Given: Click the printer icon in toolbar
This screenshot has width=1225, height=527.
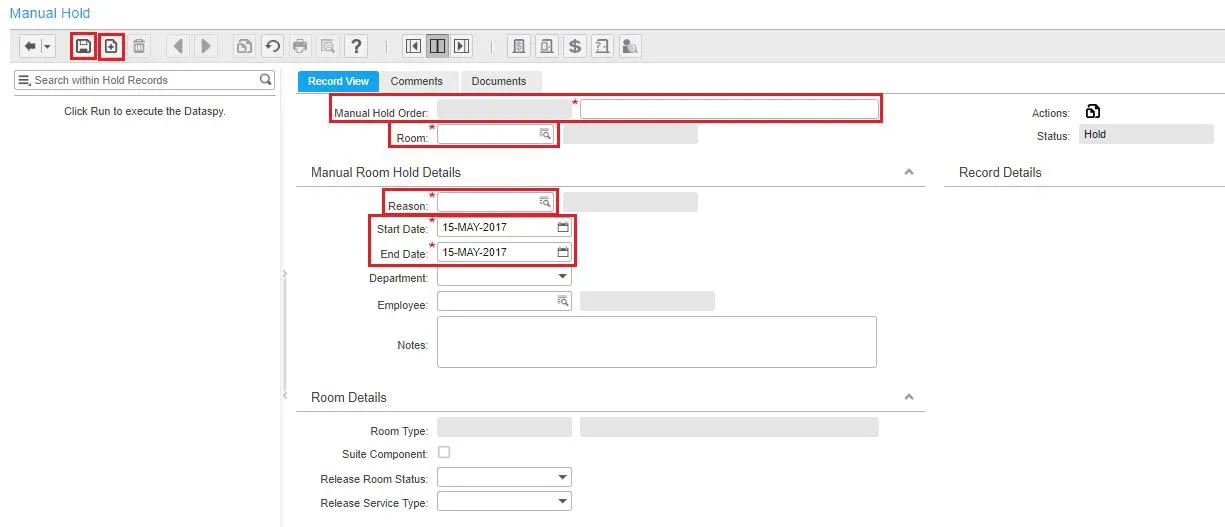Looking at the screenshot, I should click(x=300, y=46).
